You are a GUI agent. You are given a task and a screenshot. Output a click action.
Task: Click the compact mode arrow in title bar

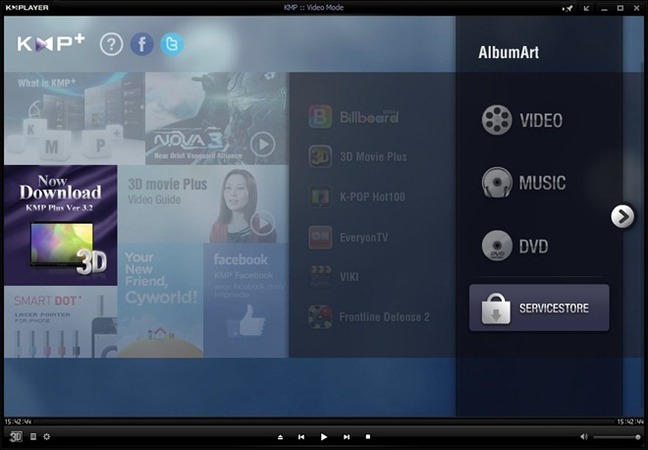(586, 8)
